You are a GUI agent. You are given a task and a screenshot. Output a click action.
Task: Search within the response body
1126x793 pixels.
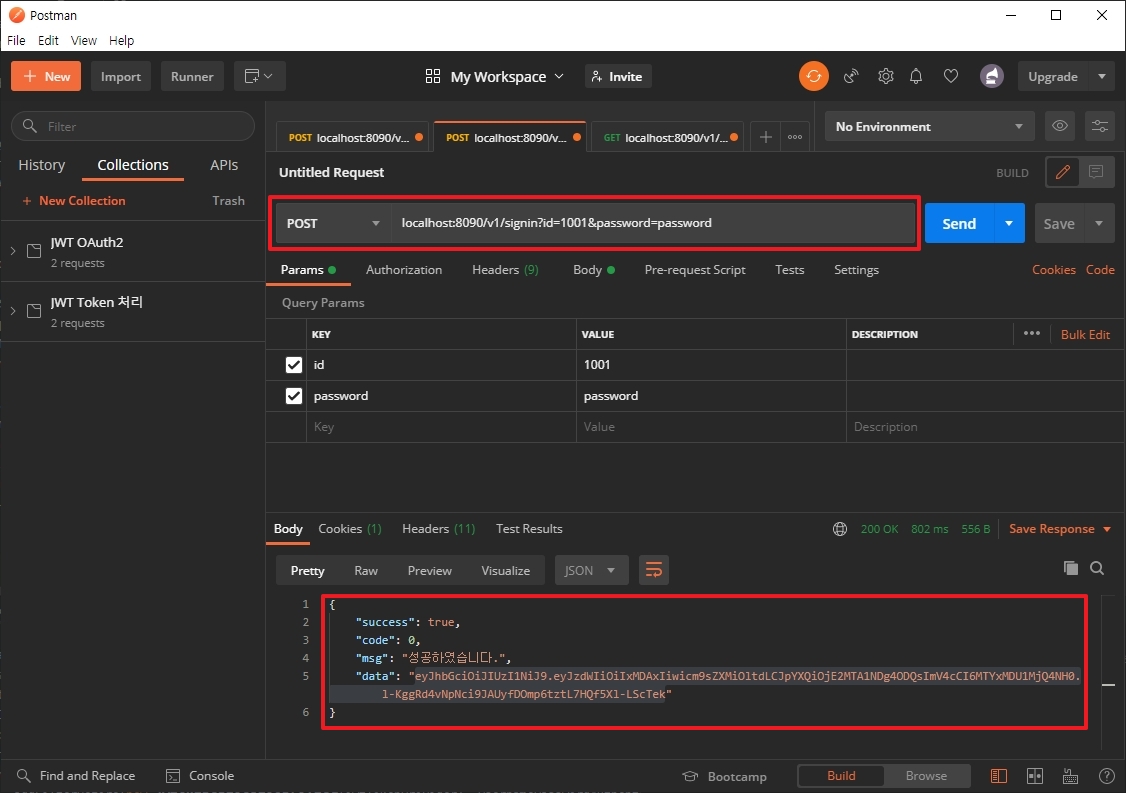[x=1097, y=568]
